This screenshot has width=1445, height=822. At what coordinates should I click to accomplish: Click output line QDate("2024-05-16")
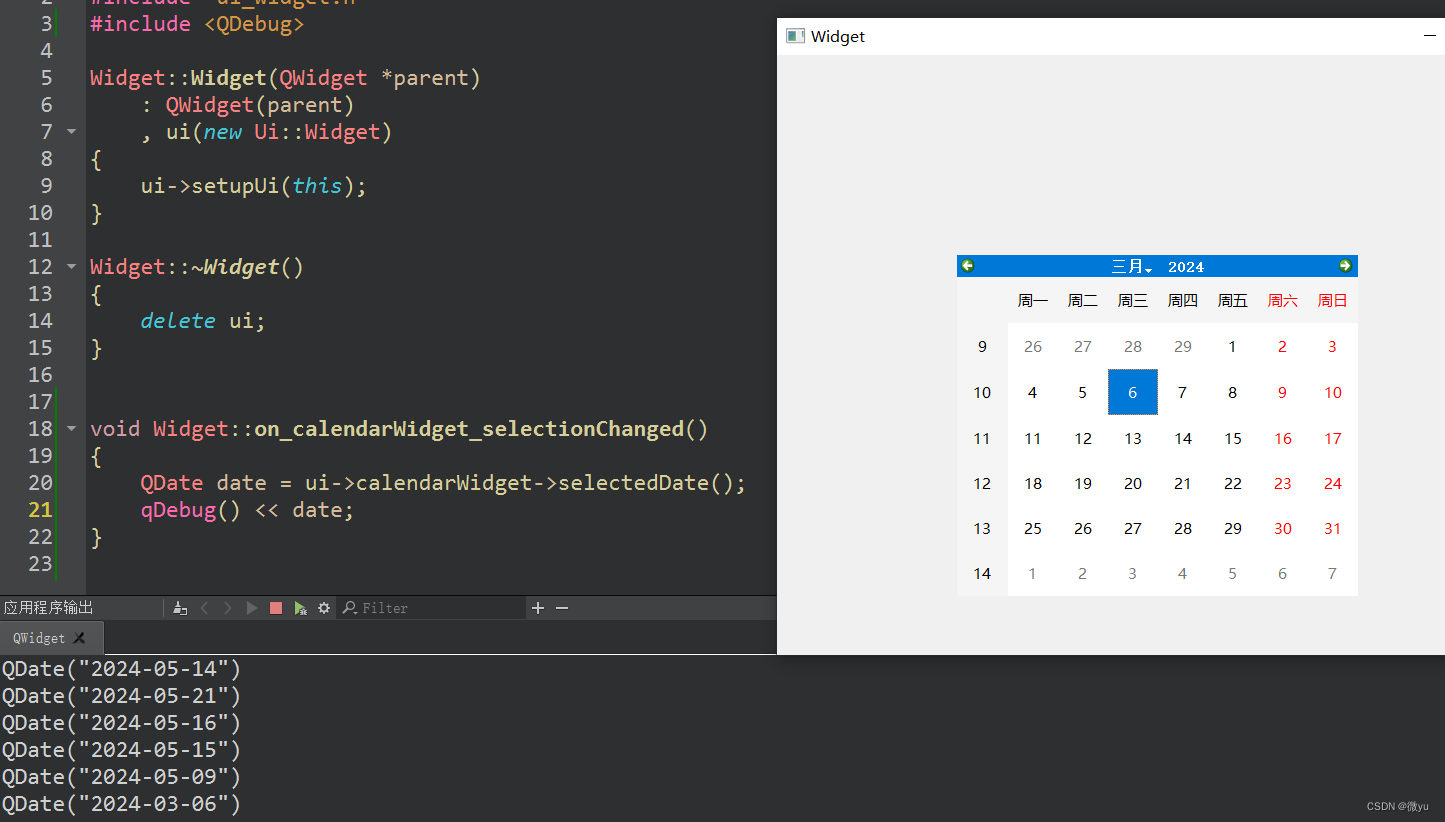(121, 722)
